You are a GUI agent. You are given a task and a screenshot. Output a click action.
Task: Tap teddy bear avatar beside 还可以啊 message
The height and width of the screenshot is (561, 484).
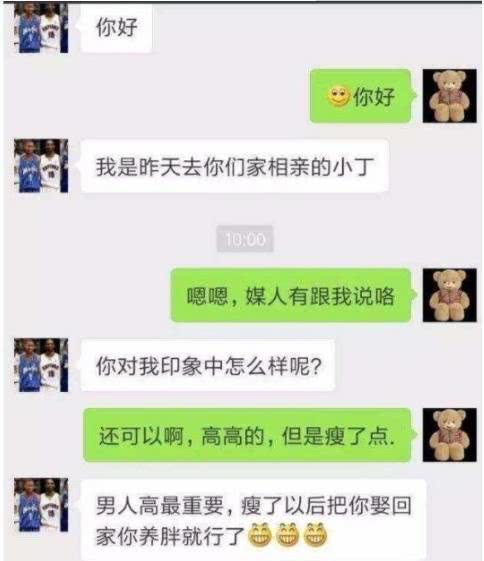point(449,435)
